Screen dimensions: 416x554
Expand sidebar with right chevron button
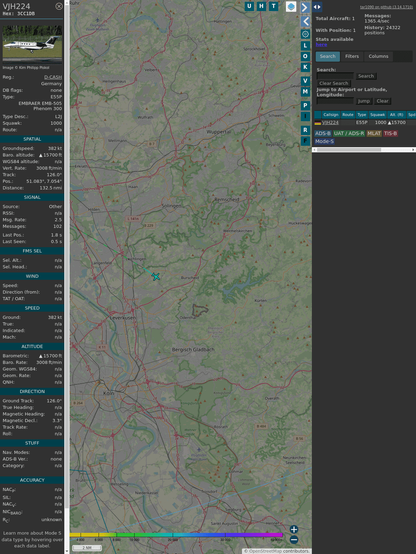pos(305,7)
